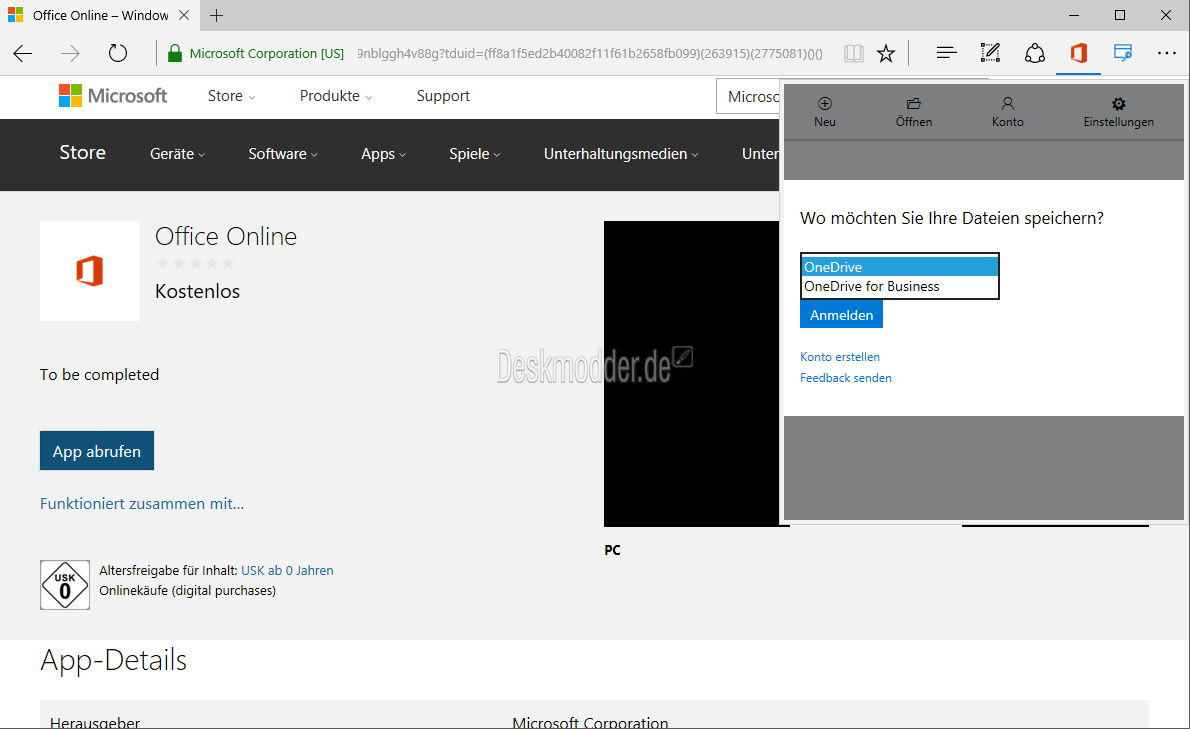Image resolution: width=1190 pixels, height=729 pixels.
Task: Expand the Geräte menu
Action: click(178, 154)
